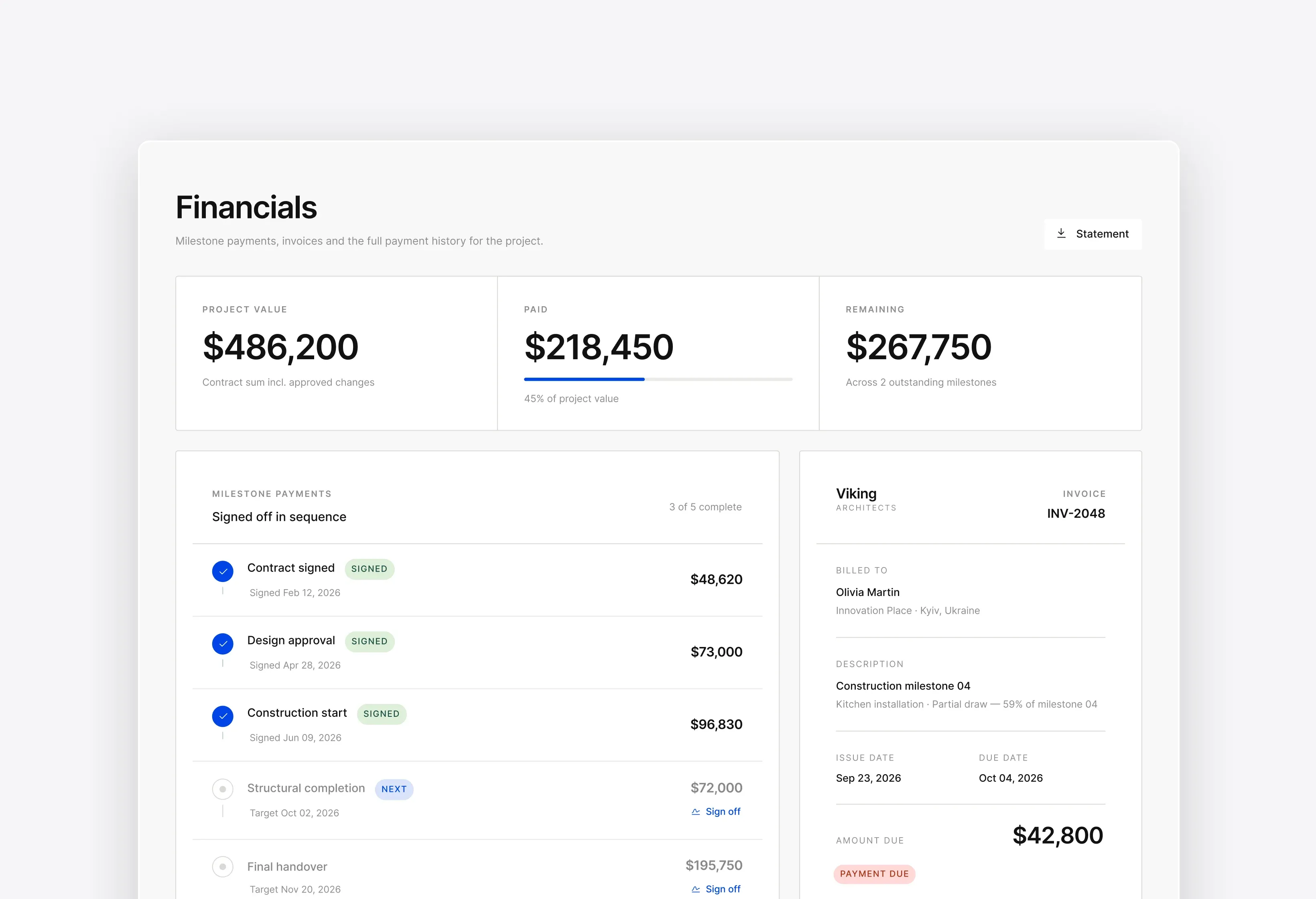Click the blue checkmark beside Contract signed

223,571
